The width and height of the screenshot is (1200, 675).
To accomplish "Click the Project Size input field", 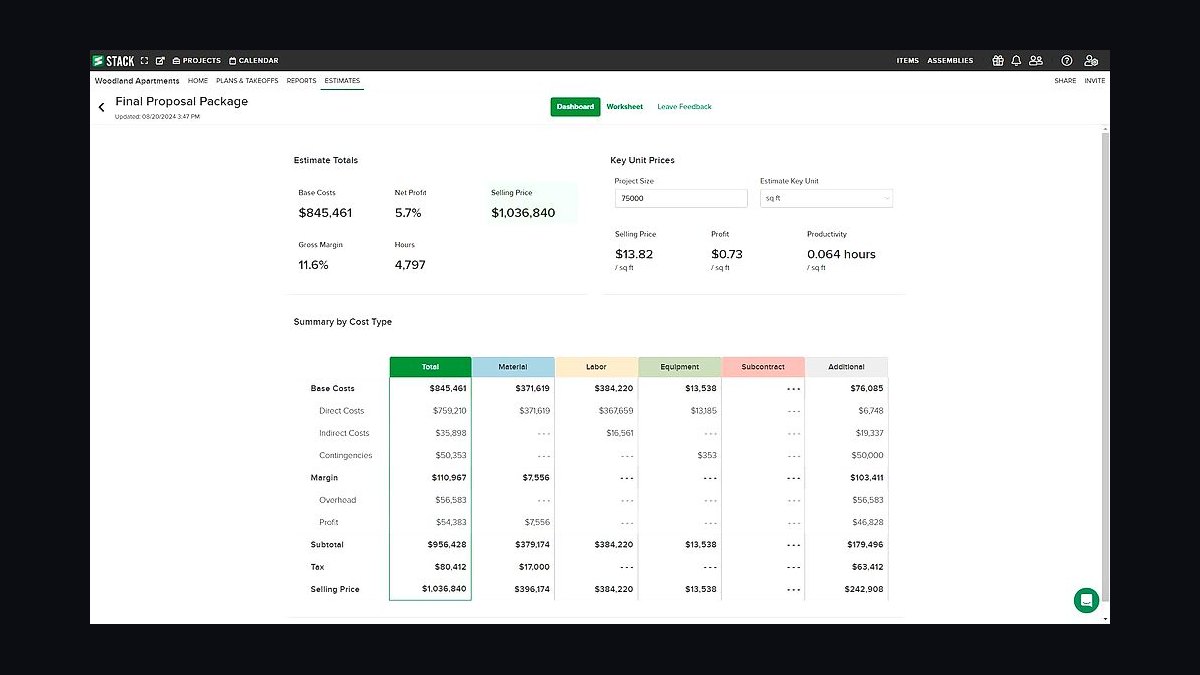I will (x=681, y=198).
